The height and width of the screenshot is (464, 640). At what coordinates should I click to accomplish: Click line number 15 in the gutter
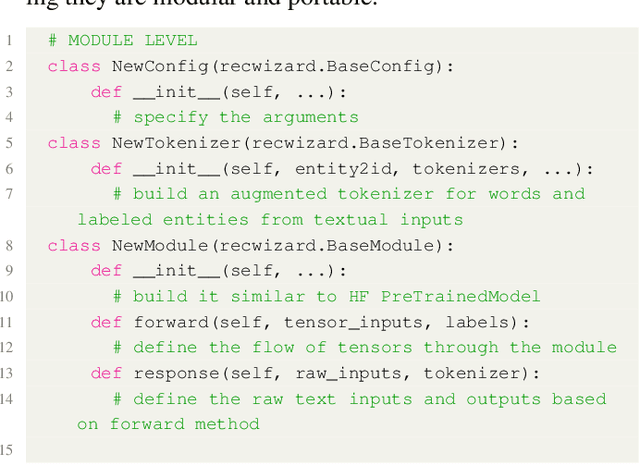[x=8, y=450]
